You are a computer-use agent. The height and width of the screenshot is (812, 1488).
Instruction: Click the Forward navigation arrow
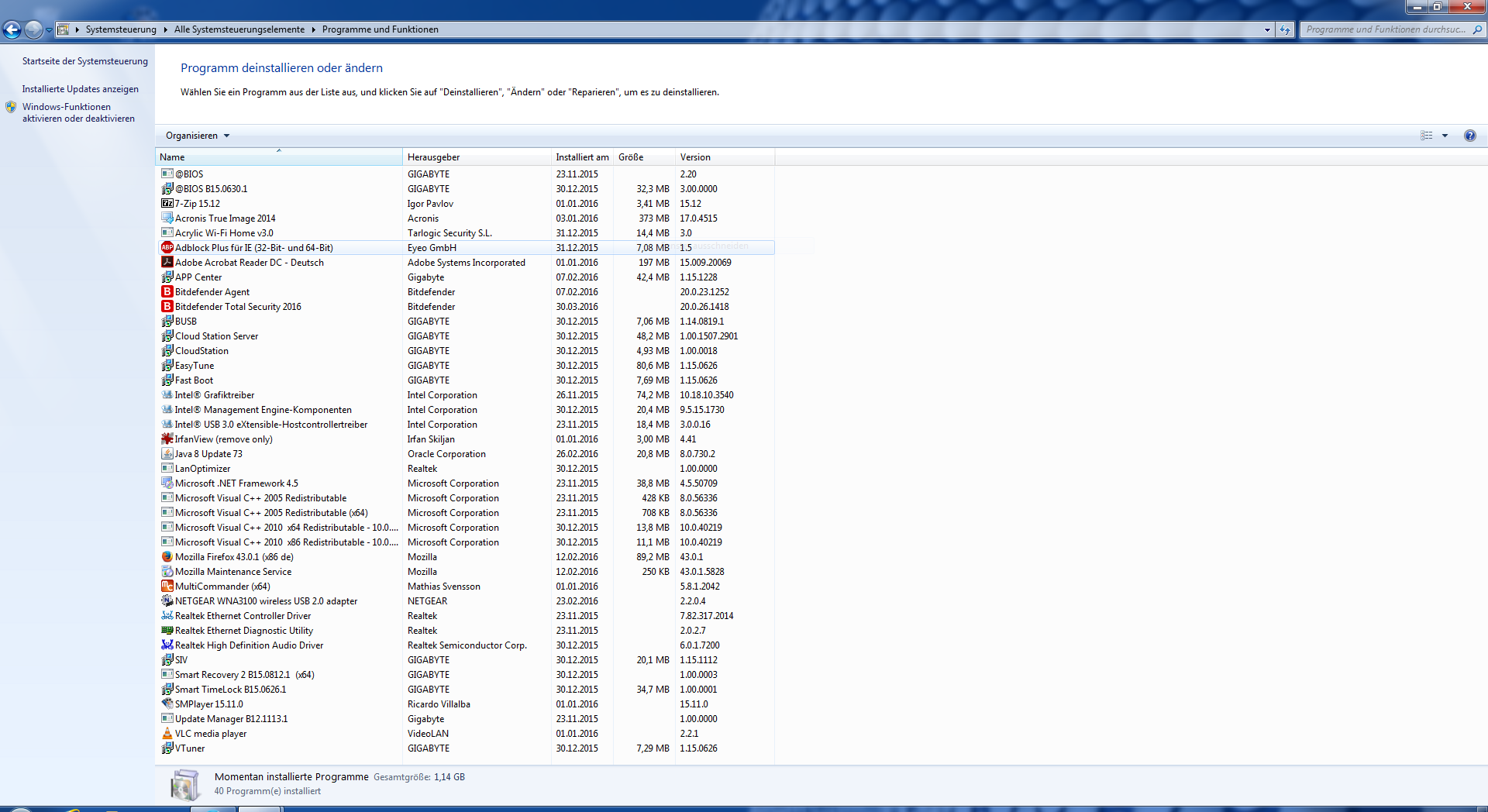(x=33, y=29)
